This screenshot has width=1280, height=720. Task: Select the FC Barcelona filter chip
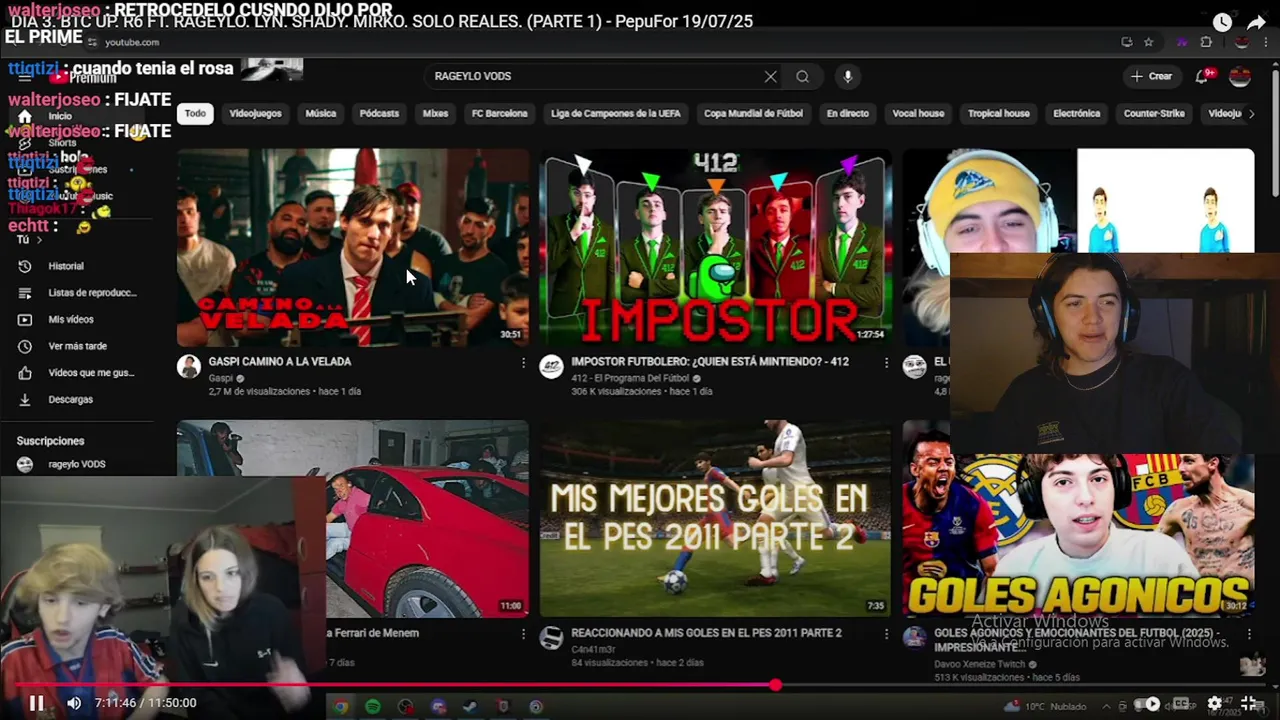click(x=499, y=113)
